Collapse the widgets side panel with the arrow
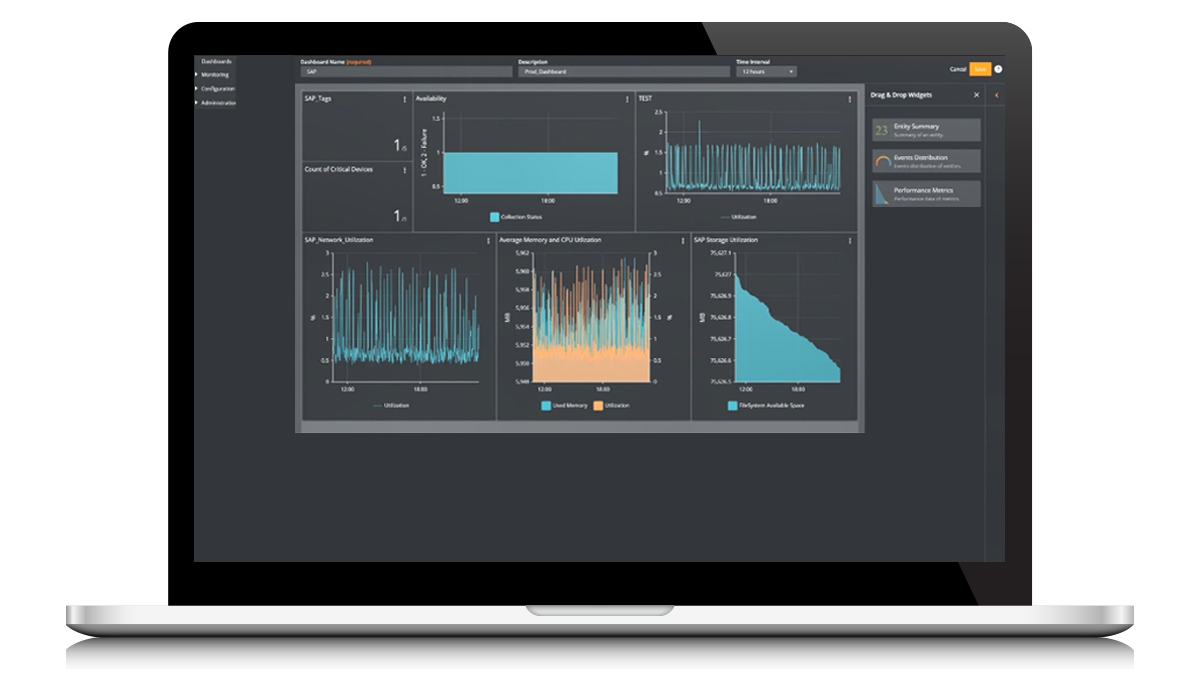Image resolution: width=1200 pixels, height=690 pixels. point(996,95)
